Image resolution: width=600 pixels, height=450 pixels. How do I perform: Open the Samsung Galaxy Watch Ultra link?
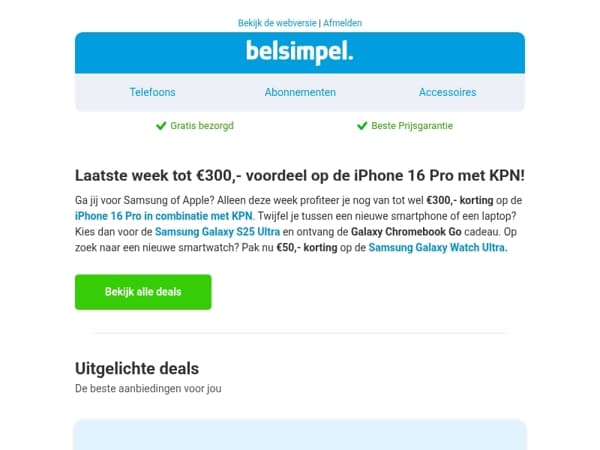point(438,248)
